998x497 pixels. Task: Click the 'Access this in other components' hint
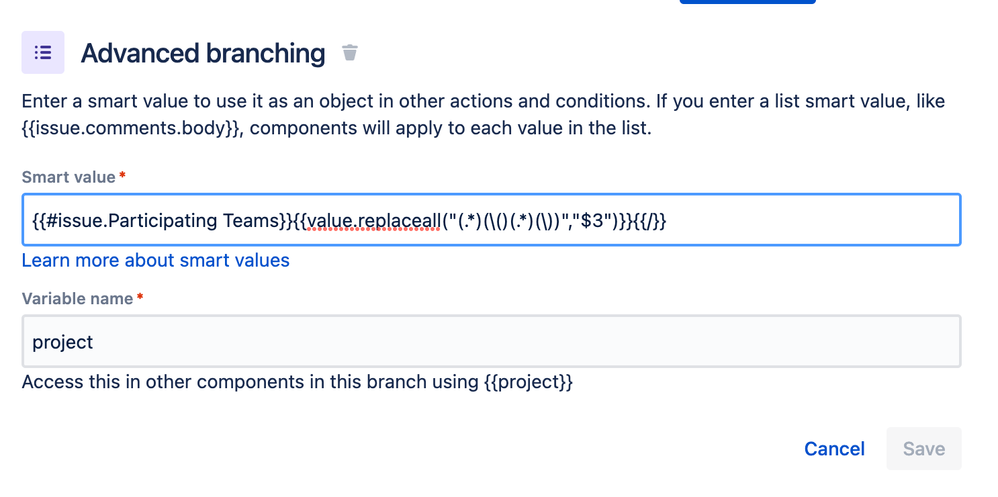click(297, 382)
